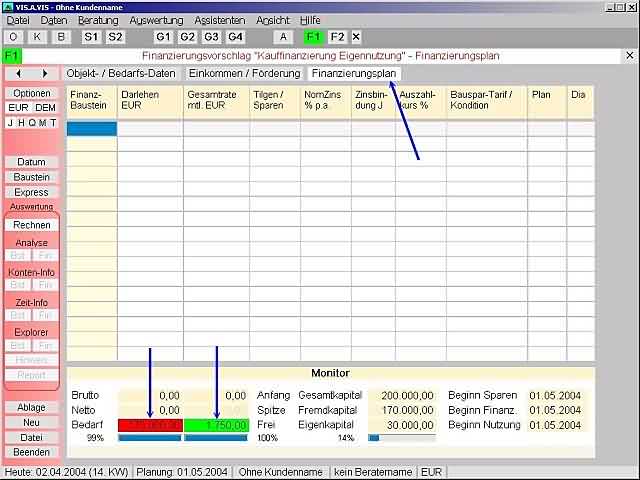Click the K toolbar button

(x=37, y=37)
